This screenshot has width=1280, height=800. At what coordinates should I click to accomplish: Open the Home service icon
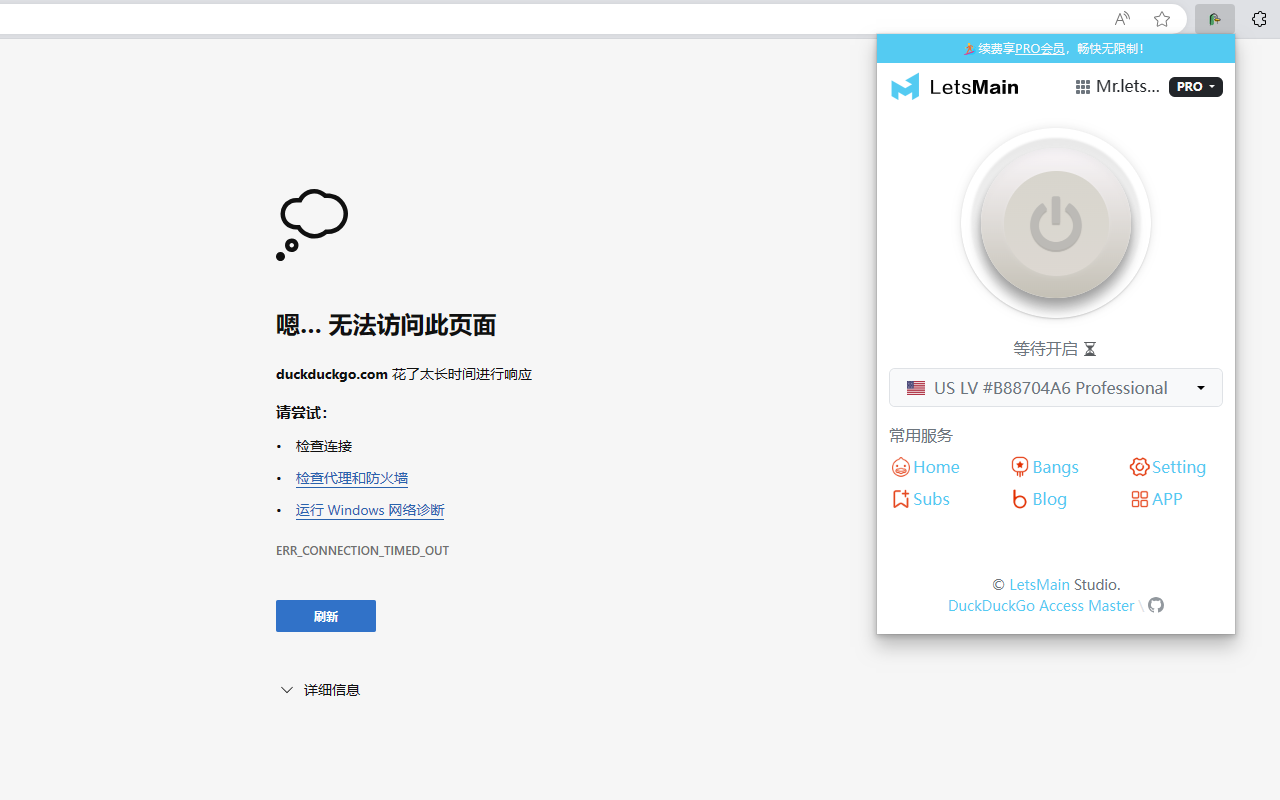pyautogui.click(x=901, y=467)
